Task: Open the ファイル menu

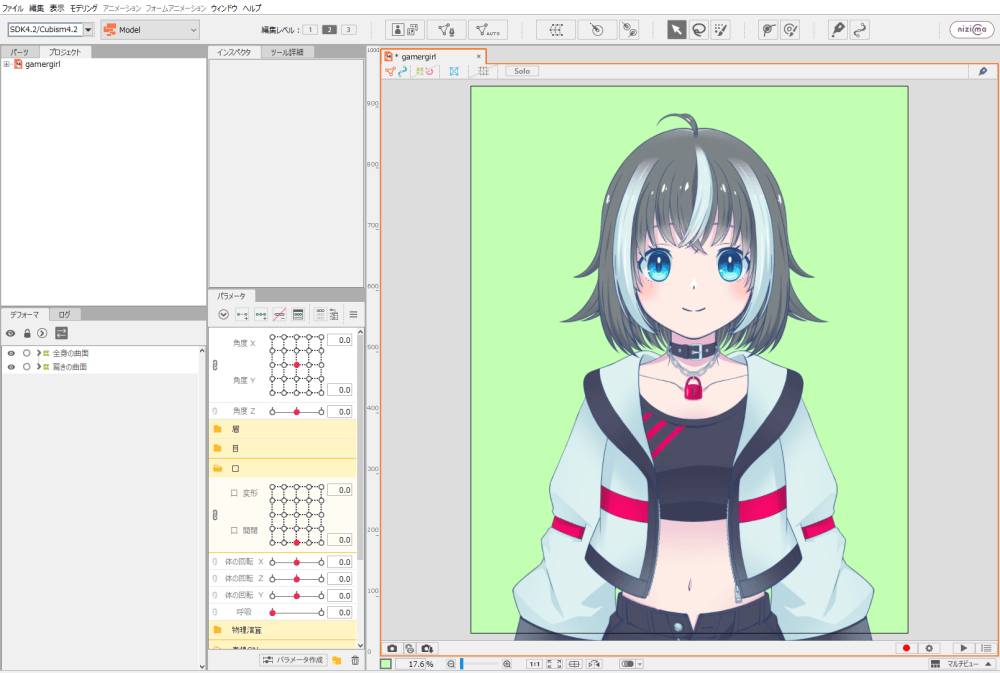Action: 13,8
